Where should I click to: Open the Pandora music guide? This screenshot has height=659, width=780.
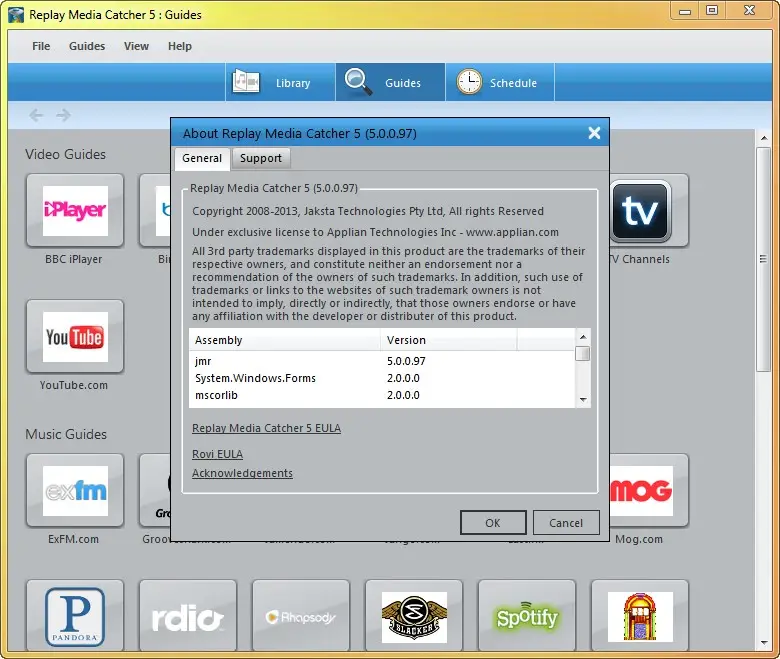(x=75, y=617)
